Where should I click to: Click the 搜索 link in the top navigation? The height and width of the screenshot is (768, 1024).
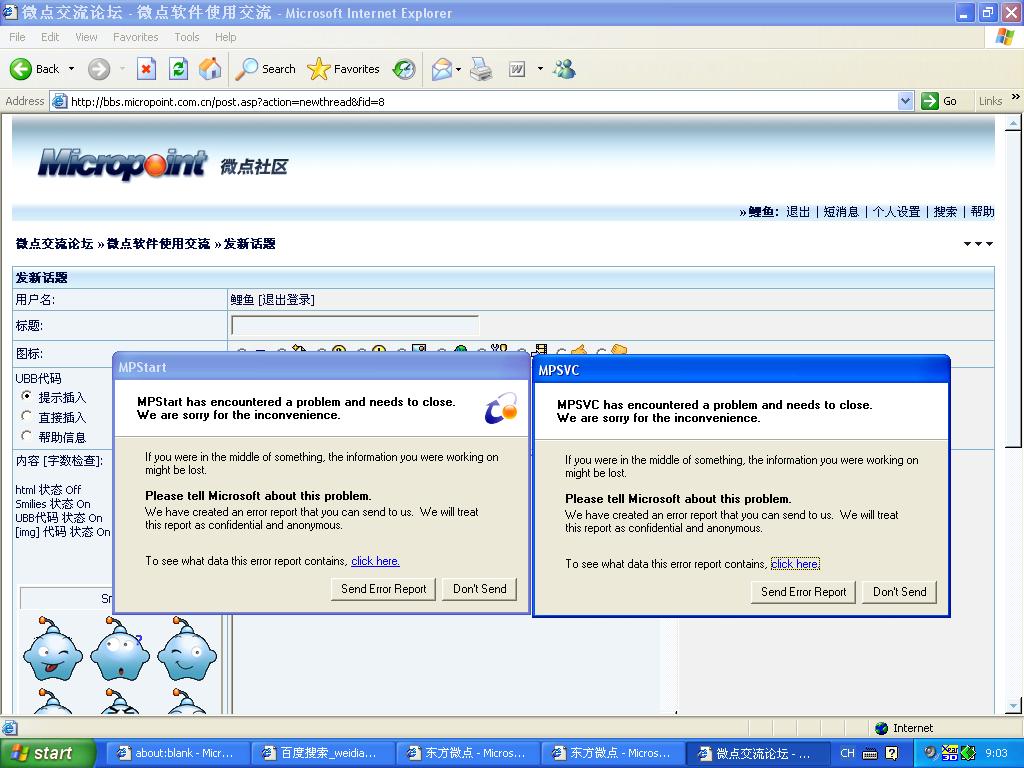(x=945, y=212)
